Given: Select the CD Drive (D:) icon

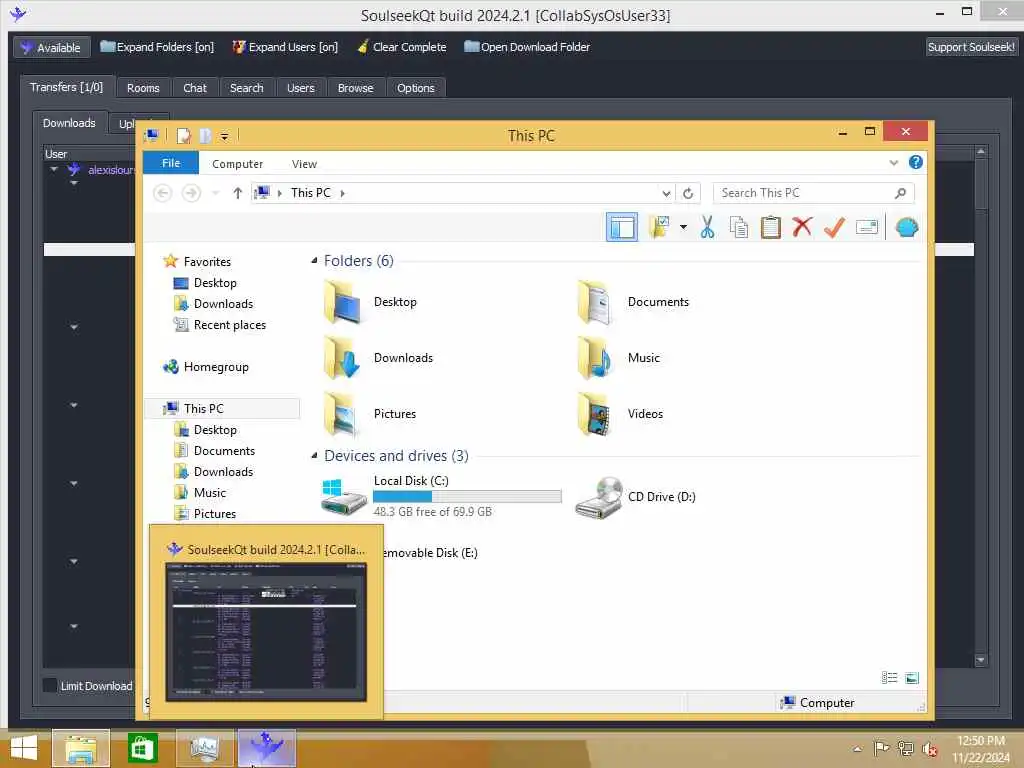Looking at the screenshot, I should [x=599, y=497].
